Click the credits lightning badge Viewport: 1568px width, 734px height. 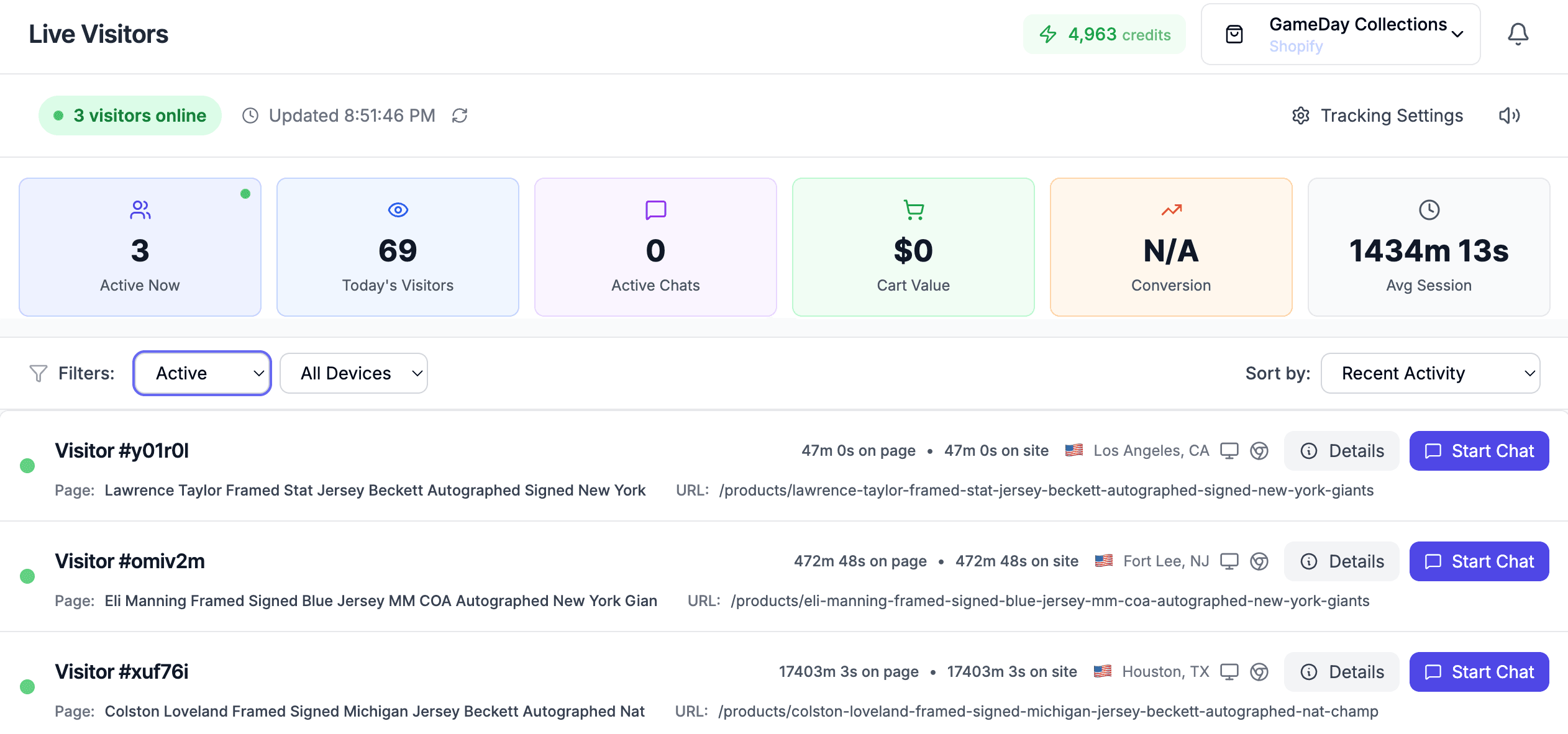(x=1104, y=34)
